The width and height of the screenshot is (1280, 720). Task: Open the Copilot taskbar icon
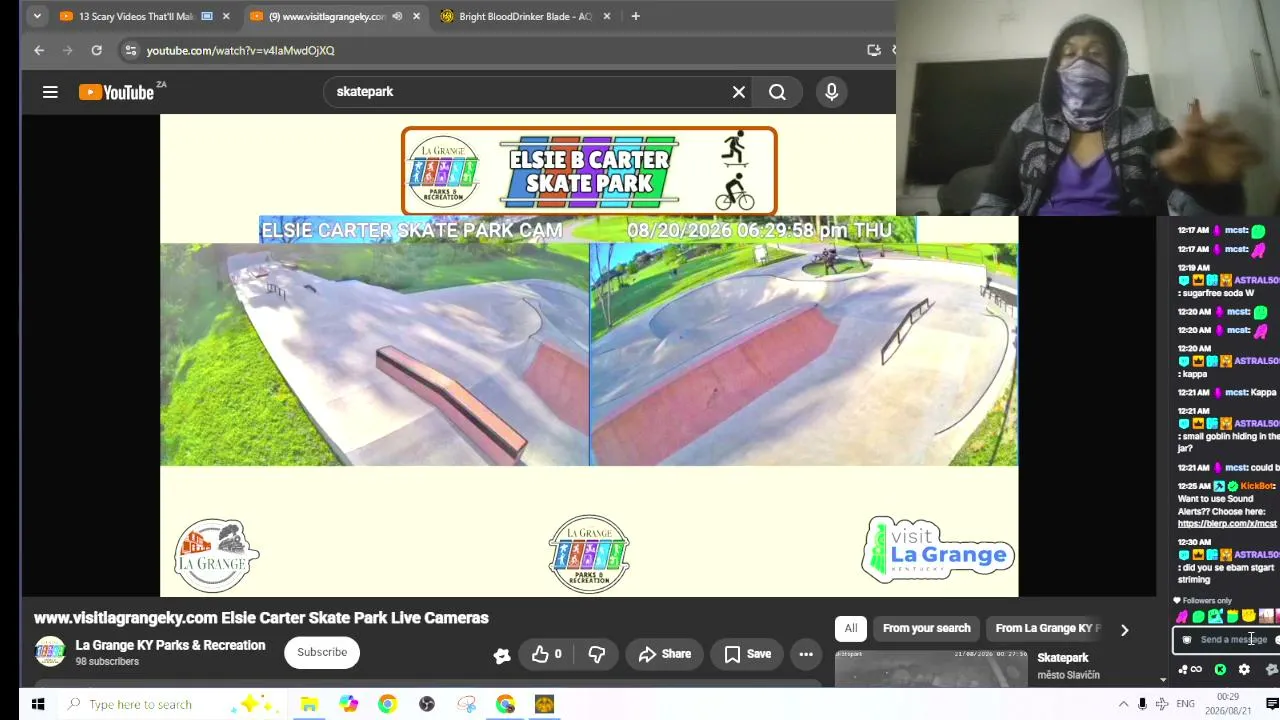[348, 704]
